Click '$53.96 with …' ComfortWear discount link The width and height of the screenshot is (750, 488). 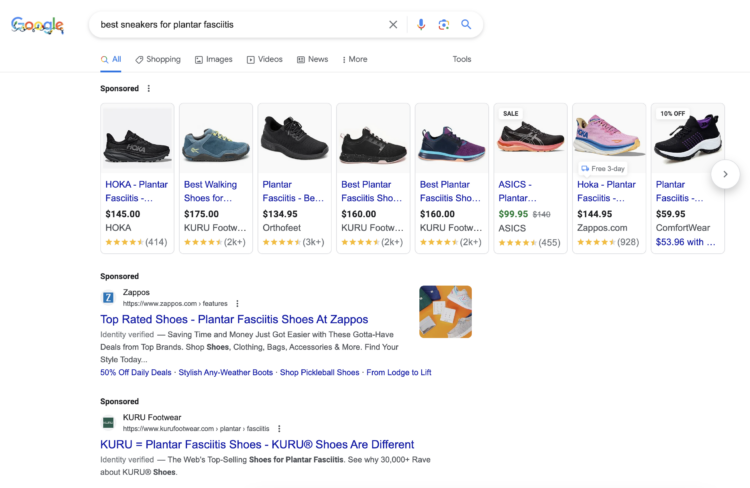click(685, 242)
